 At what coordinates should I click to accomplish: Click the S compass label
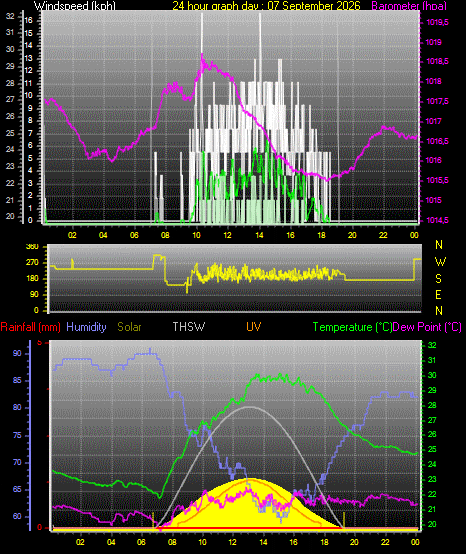click(438, 279)
